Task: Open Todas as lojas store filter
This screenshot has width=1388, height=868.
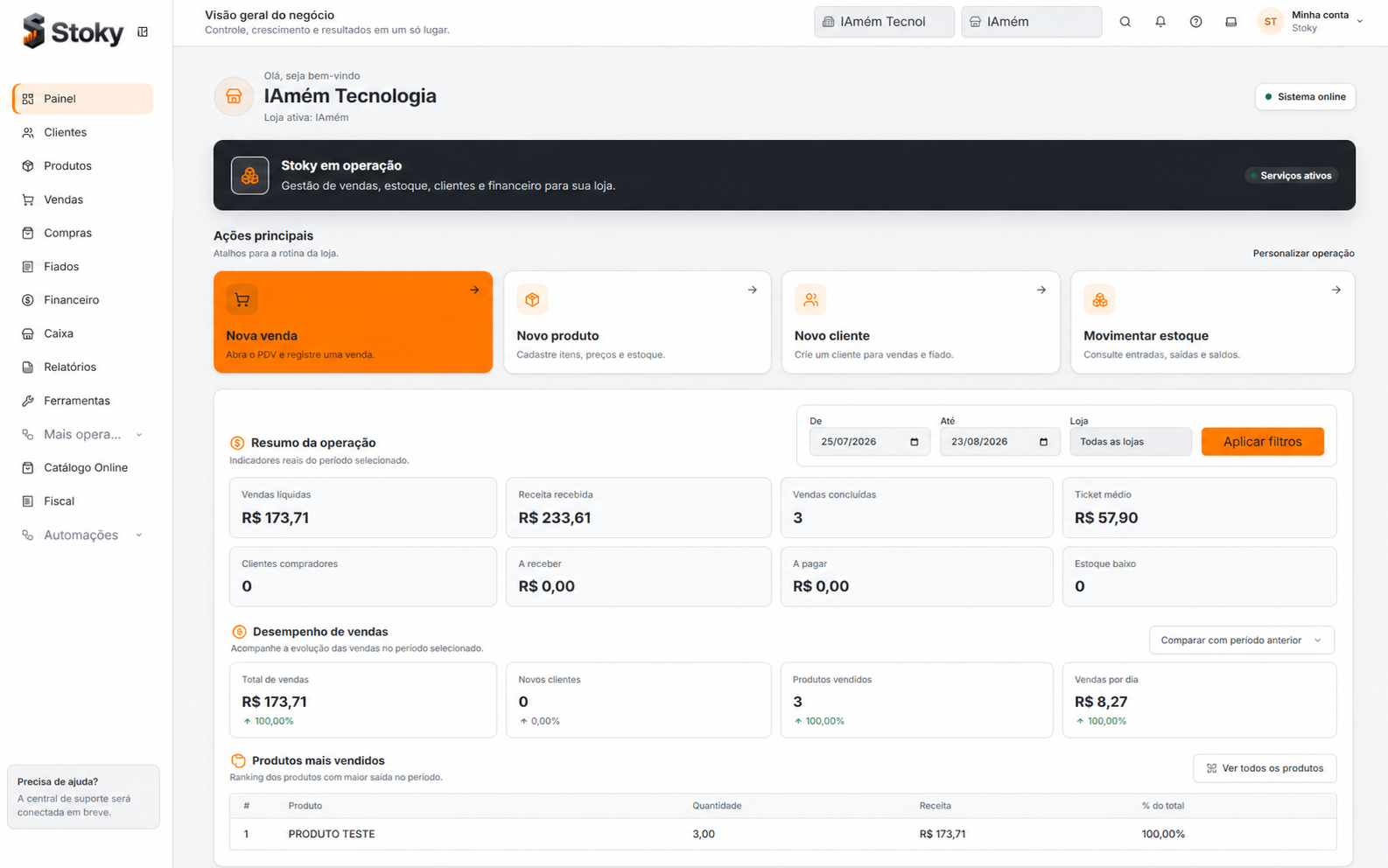Action: [x=1131, y=442]
